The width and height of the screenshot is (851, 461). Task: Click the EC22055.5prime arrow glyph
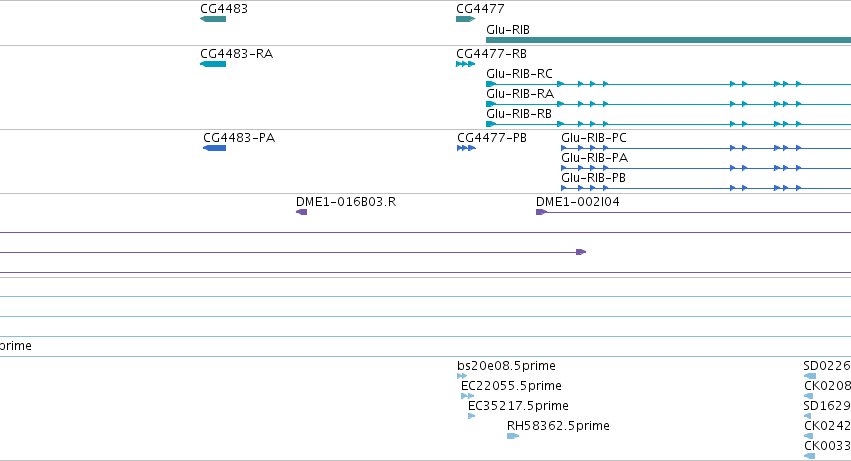[467, 396]
